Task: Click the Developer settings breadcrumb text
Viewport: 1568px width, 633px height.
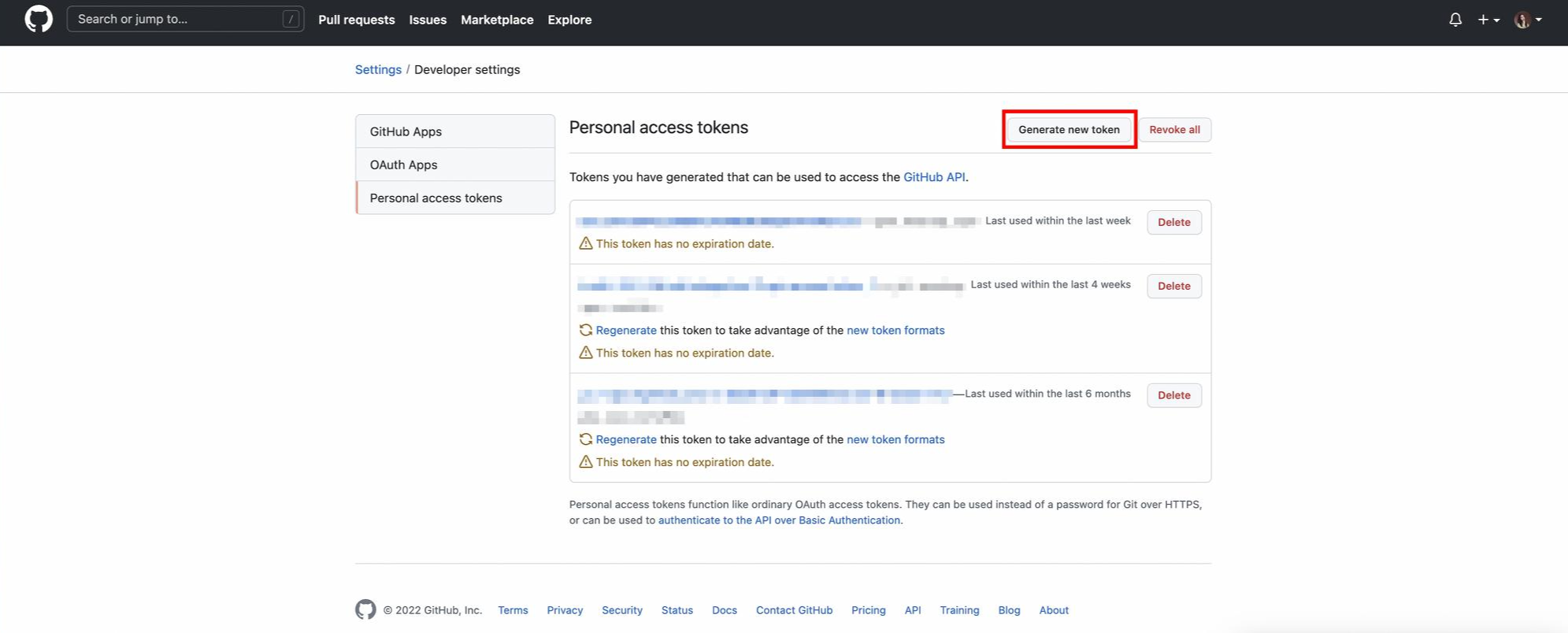Action: pyautogui.click(x=467, y=69)
